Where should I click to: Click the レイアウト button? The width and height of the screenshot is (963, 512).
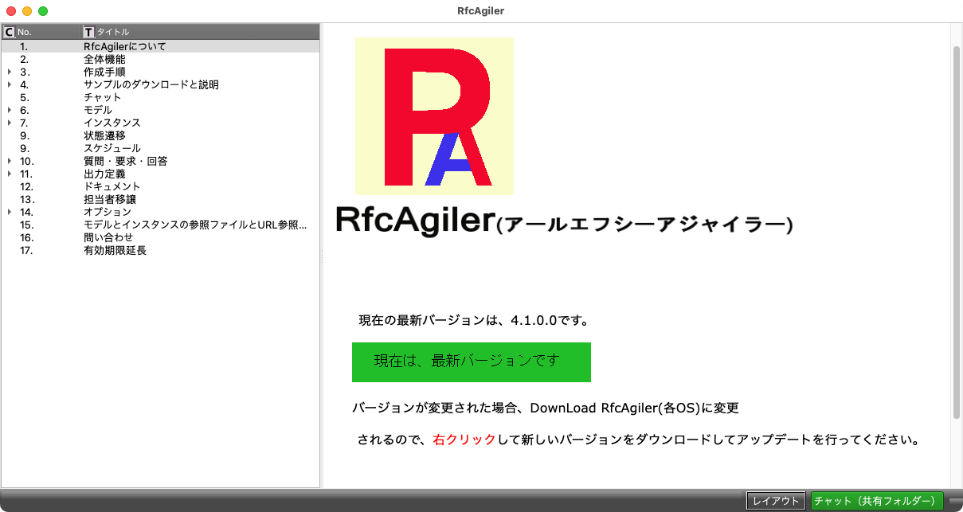776,501
